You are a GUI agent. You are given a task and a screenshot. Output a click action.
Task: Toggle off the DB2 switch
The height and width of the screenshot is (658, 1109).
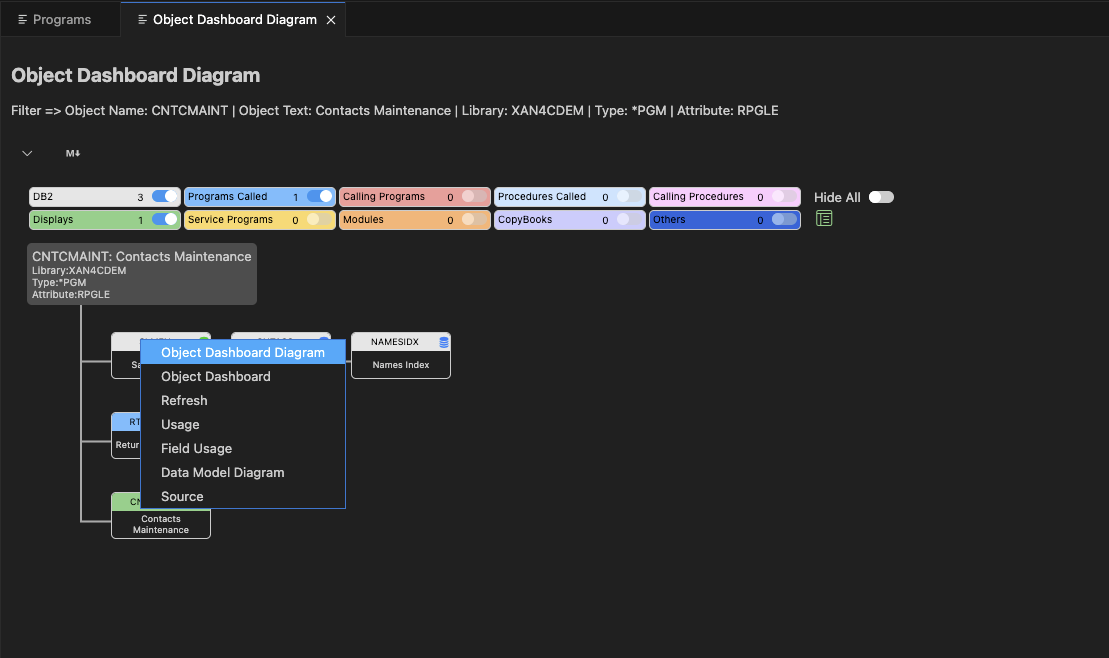coord(165,197)
